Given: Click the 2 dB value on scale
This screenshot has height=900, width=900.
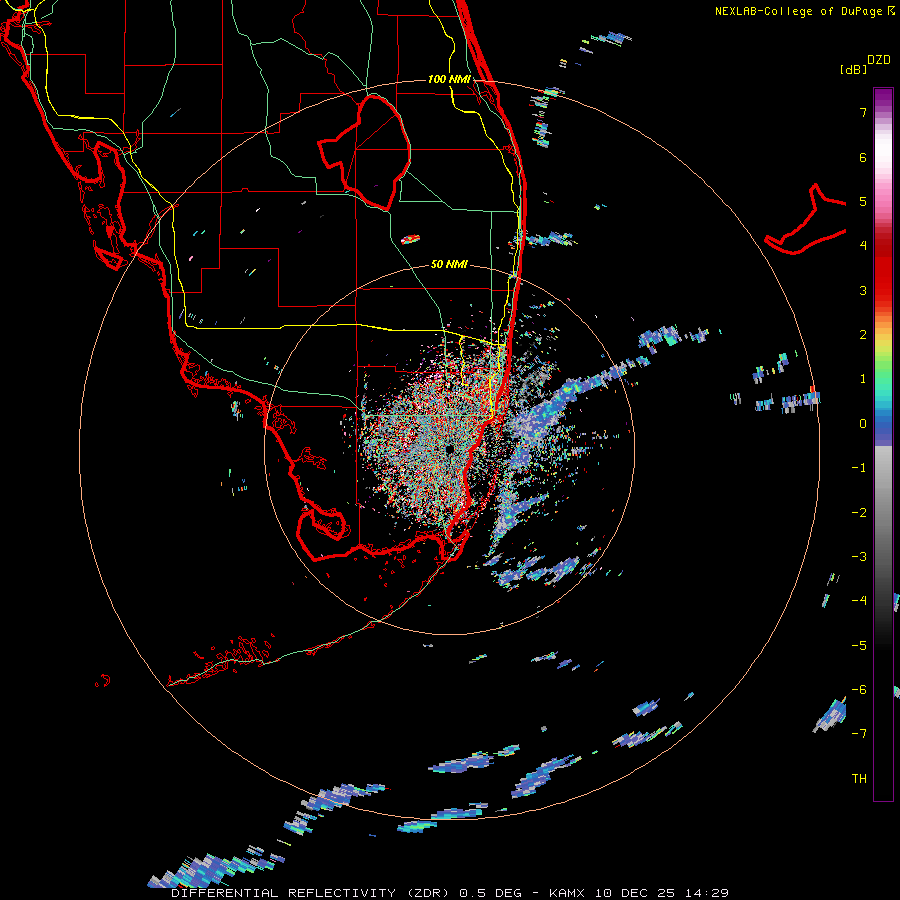Looking at the screenshot, I should tap(863, 335).
